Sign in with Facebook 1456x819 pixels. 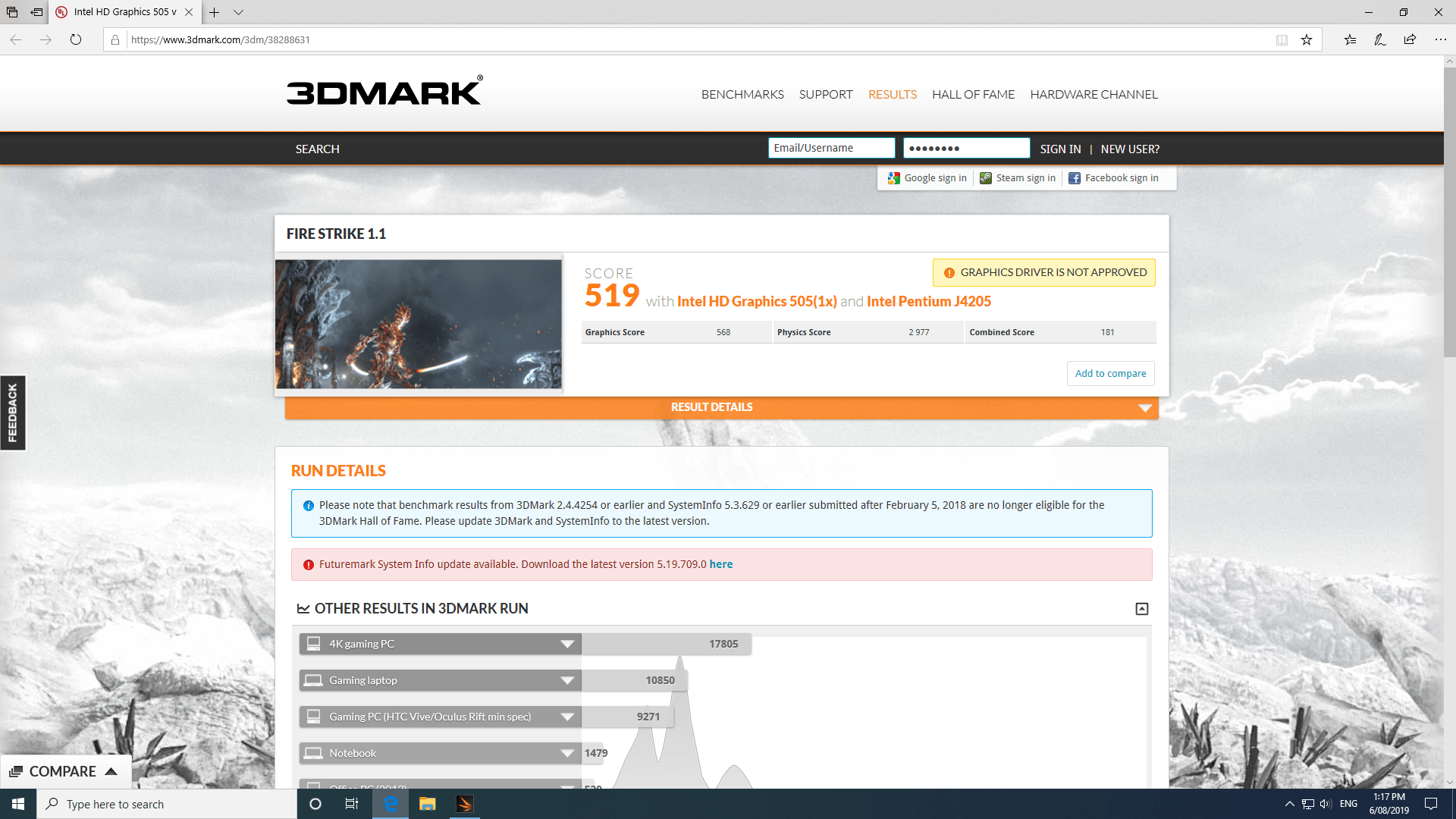click(x=1113, y=178)
